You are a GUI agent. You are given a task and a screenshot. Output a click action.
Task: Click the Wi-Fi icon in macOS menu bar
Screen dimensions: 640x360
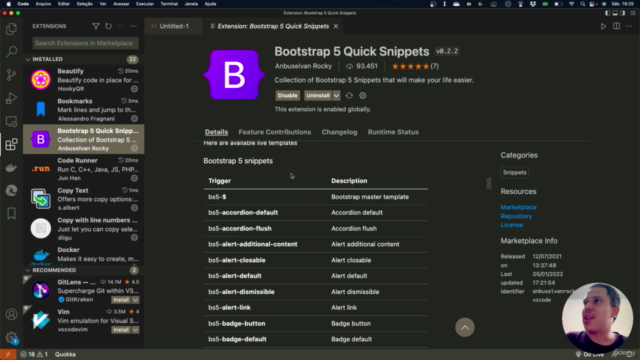(571, 4)
